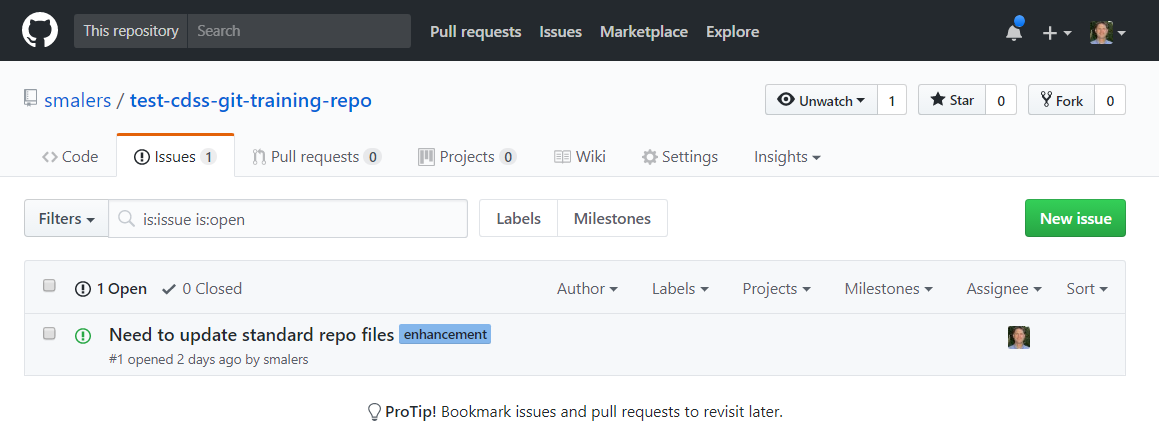Expand the Filters dropdown
1159x444 pixels.
coord(67,219)
